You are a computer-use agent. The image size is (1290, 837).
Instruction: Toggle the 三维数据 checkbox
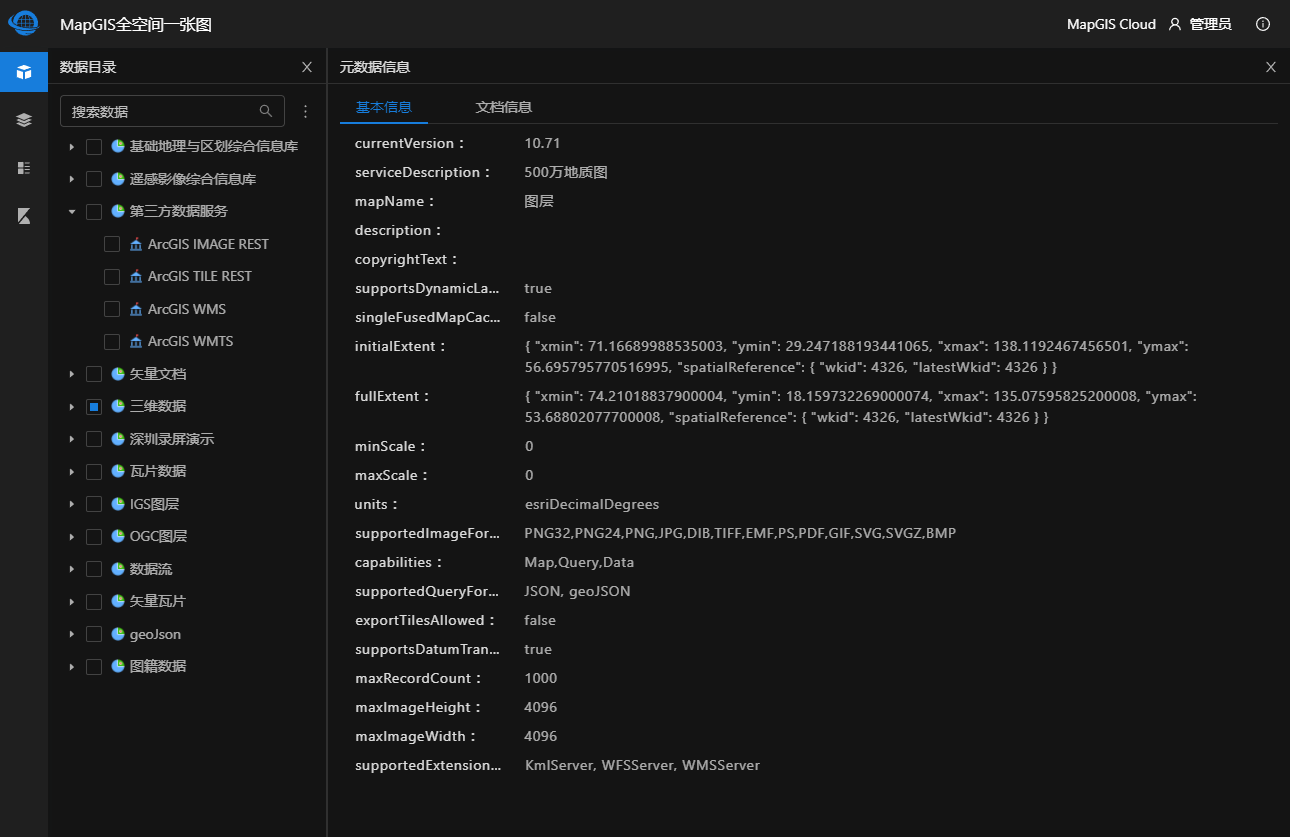click(x=94, y=407)
